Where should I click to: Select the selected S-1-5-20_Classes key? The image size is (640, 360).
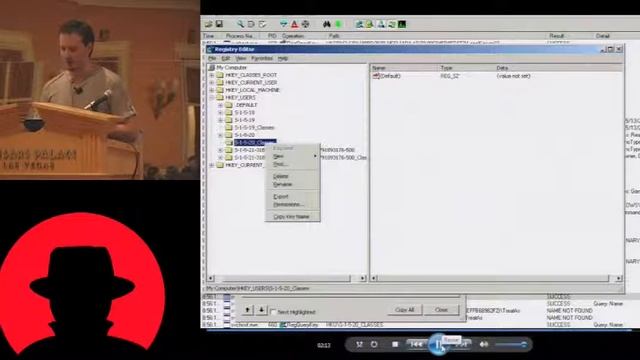tap(255, 142)
